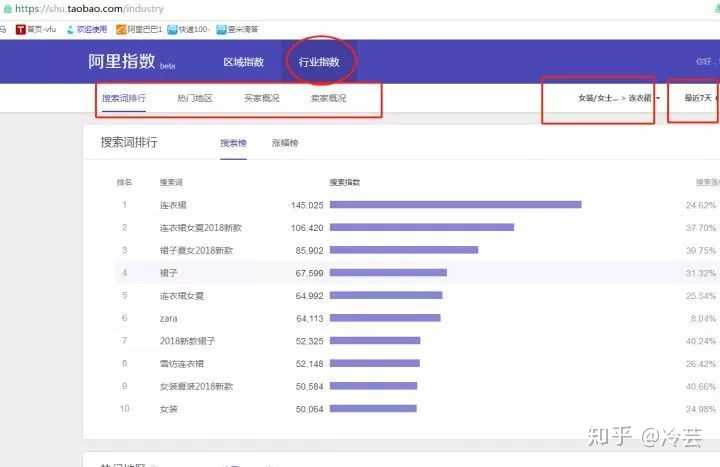This screenshot has width=720, height=467.
Task: Open the 热门地区 section
Action: [x=194, y=99]
